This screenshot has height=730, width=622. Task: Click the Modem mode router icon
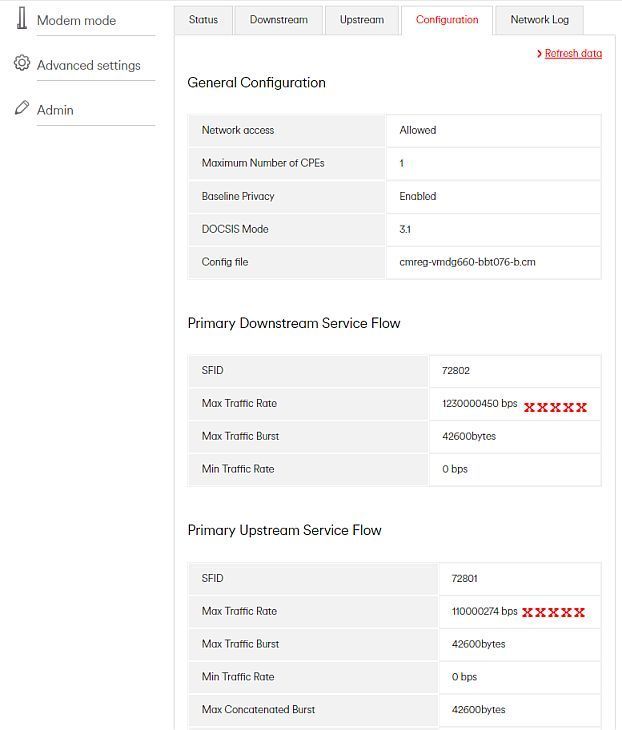(x=21, y=18)
